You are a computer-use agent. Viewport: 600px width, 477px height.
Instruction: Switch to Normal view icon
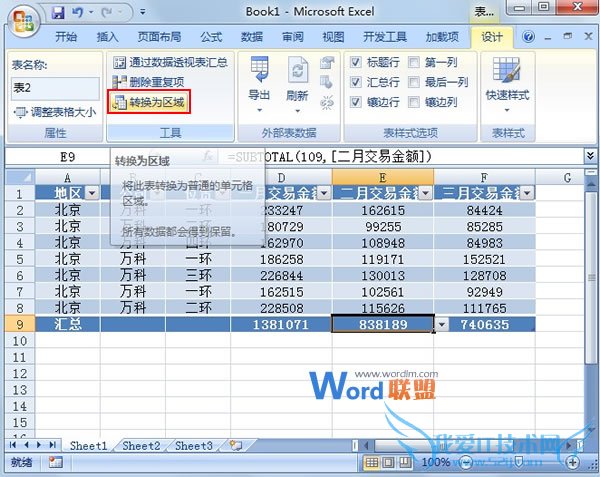(372, 462)
